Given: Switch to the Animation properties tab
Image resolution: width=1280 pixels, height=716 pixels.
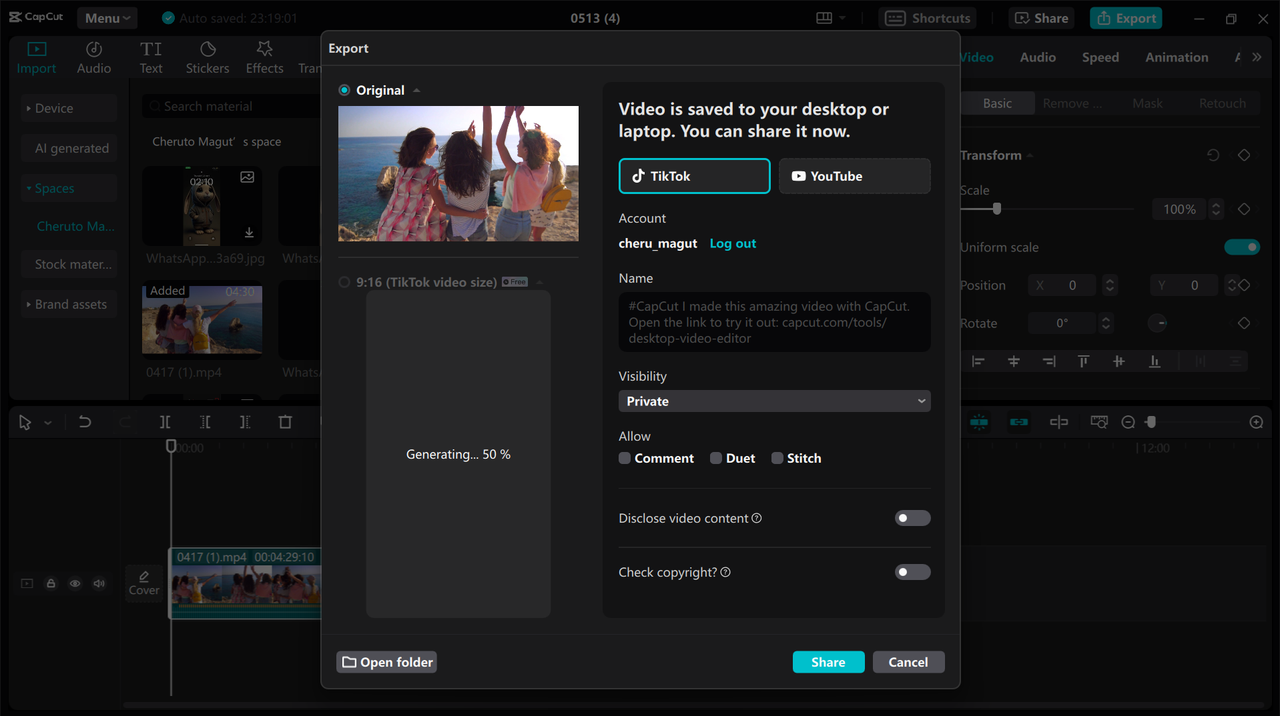Looking at the screenshot, I should (x=1177, y=57).
